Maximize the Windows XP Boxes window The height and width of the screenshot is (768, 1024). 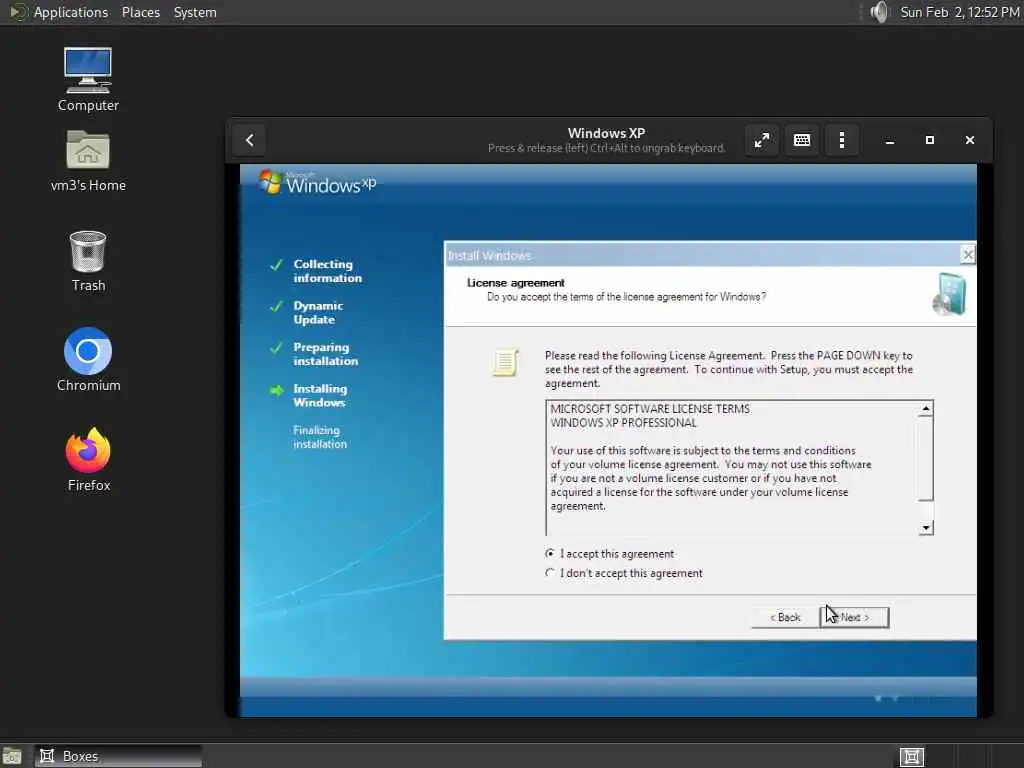(929, 140)
